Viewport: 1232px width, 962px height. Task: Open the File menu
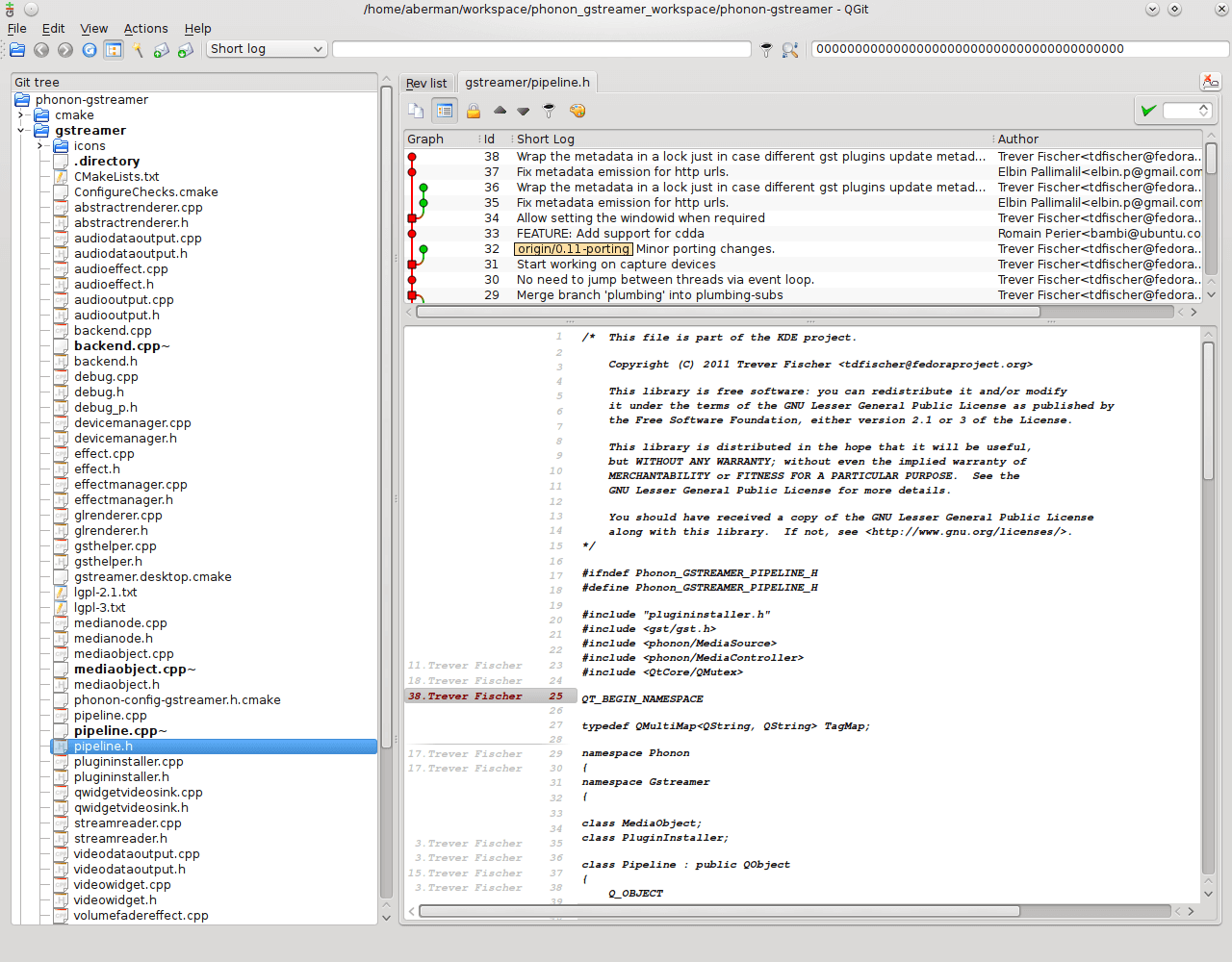tap(17, 29)
